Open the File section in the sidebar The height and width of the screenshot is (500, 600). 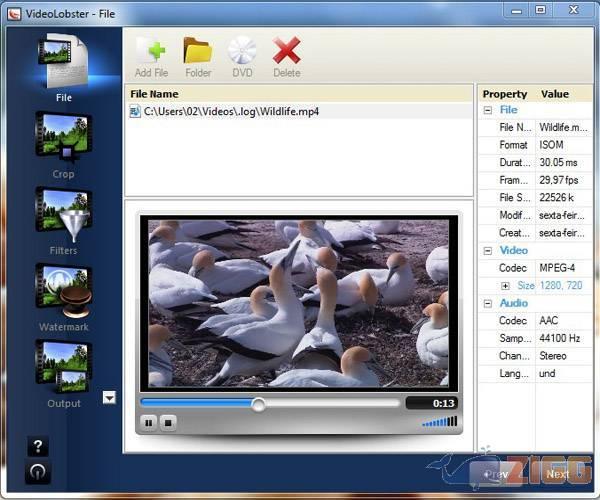tap(64, 68)
